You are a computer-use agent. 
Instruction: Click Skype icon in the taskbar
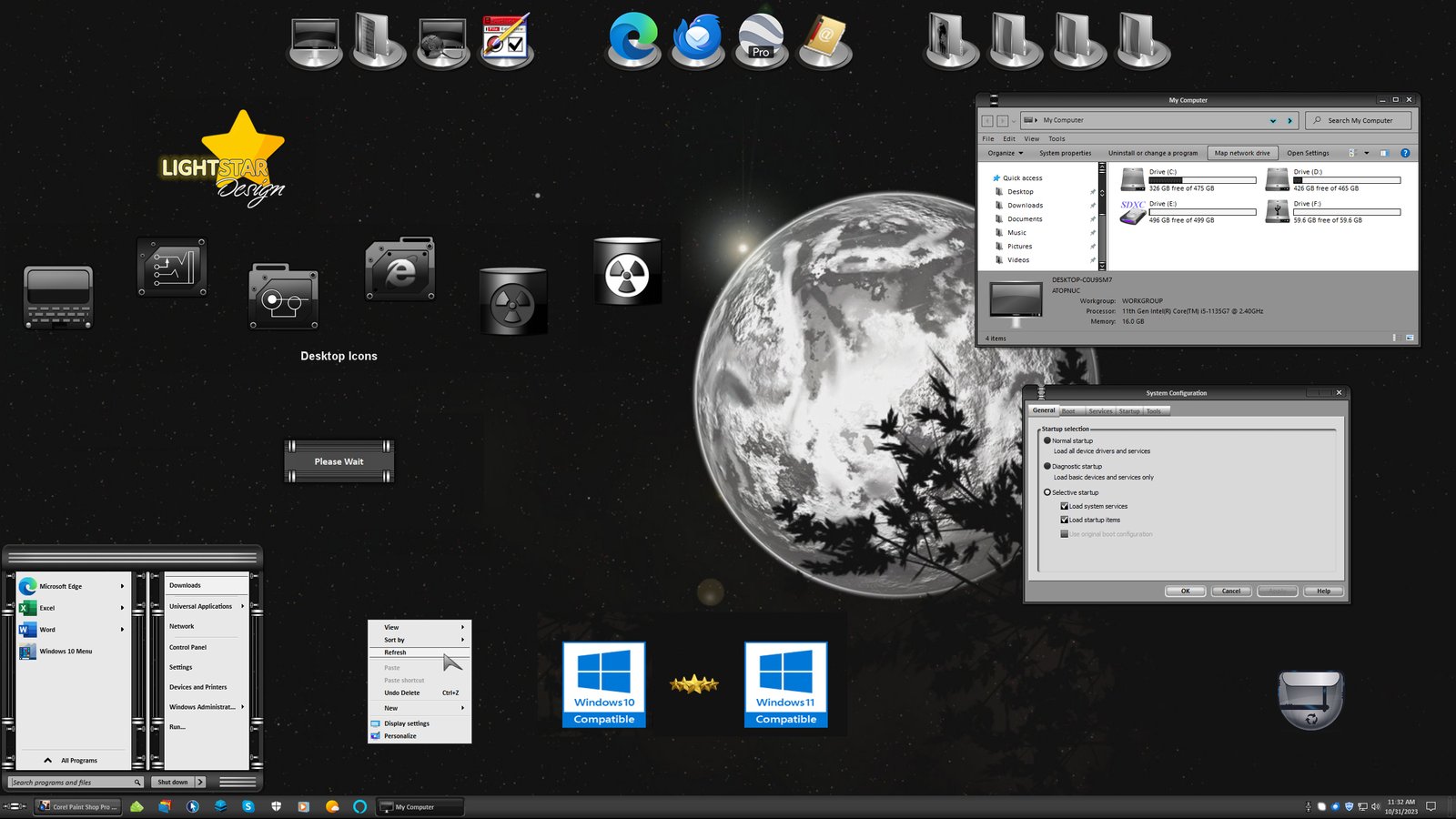click(248, 806)
